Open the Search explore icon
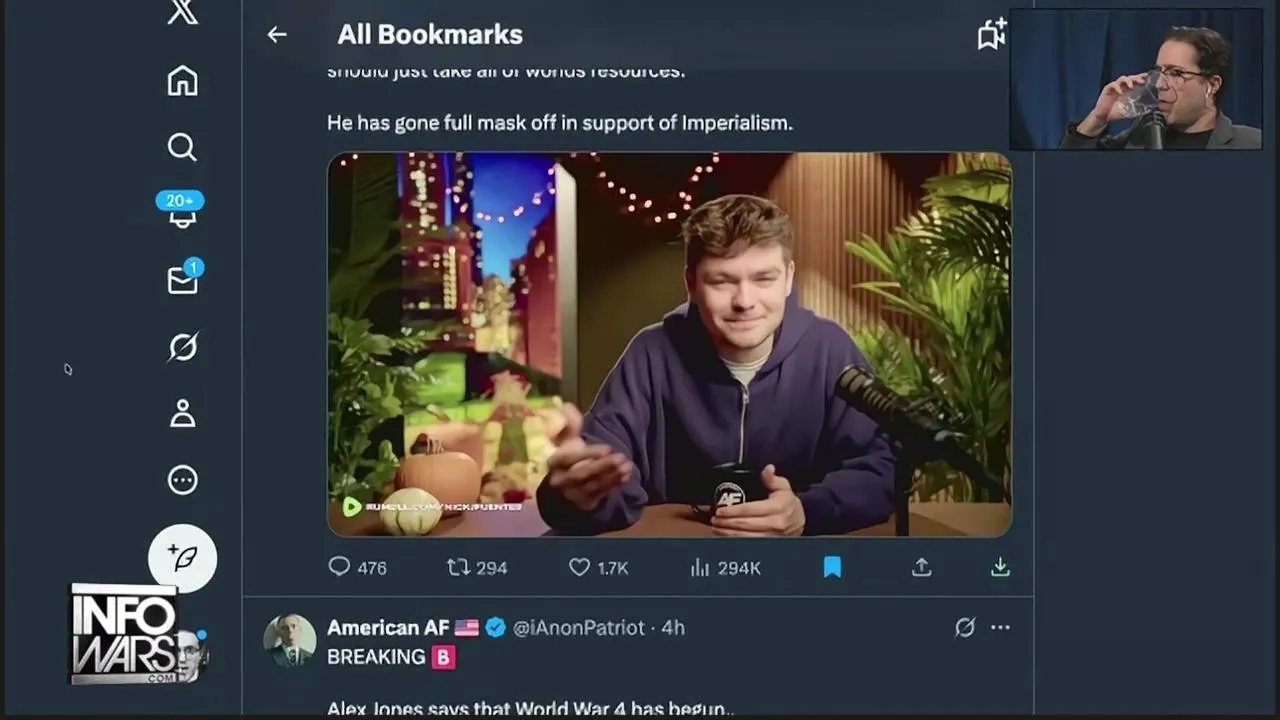Image resolution: width=1280 pixels, height=720 pixels. coord(182,147)
